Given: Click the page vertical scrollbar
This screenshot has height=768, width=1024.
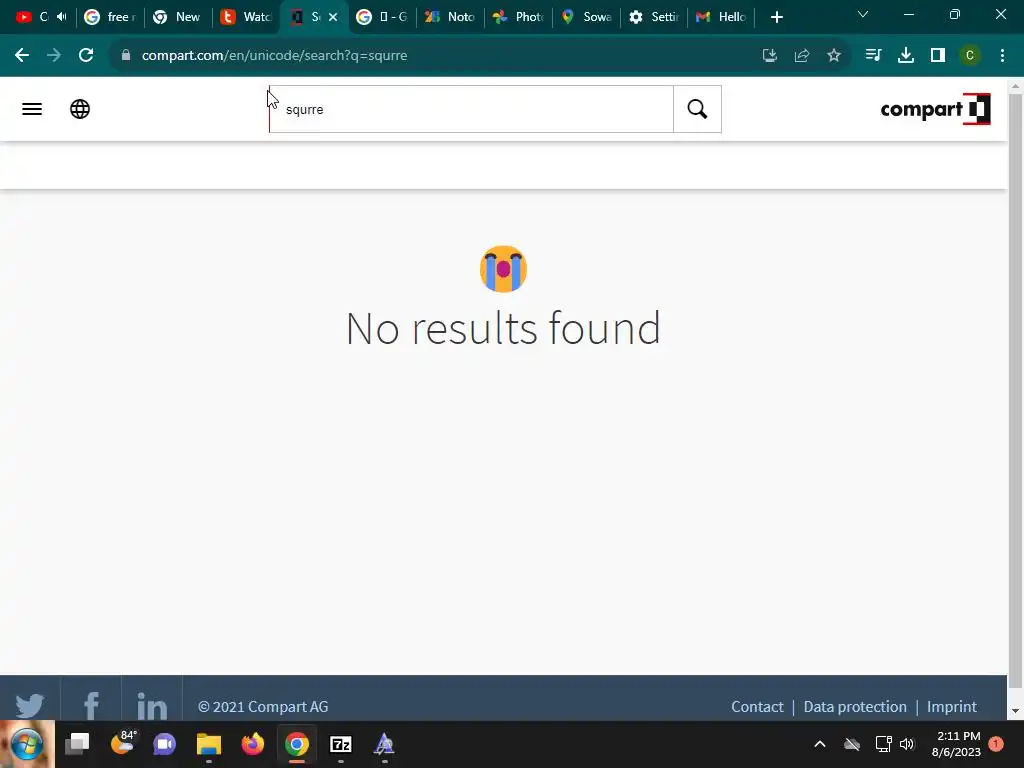Looking at the screenshot, I should point(1015,392).
